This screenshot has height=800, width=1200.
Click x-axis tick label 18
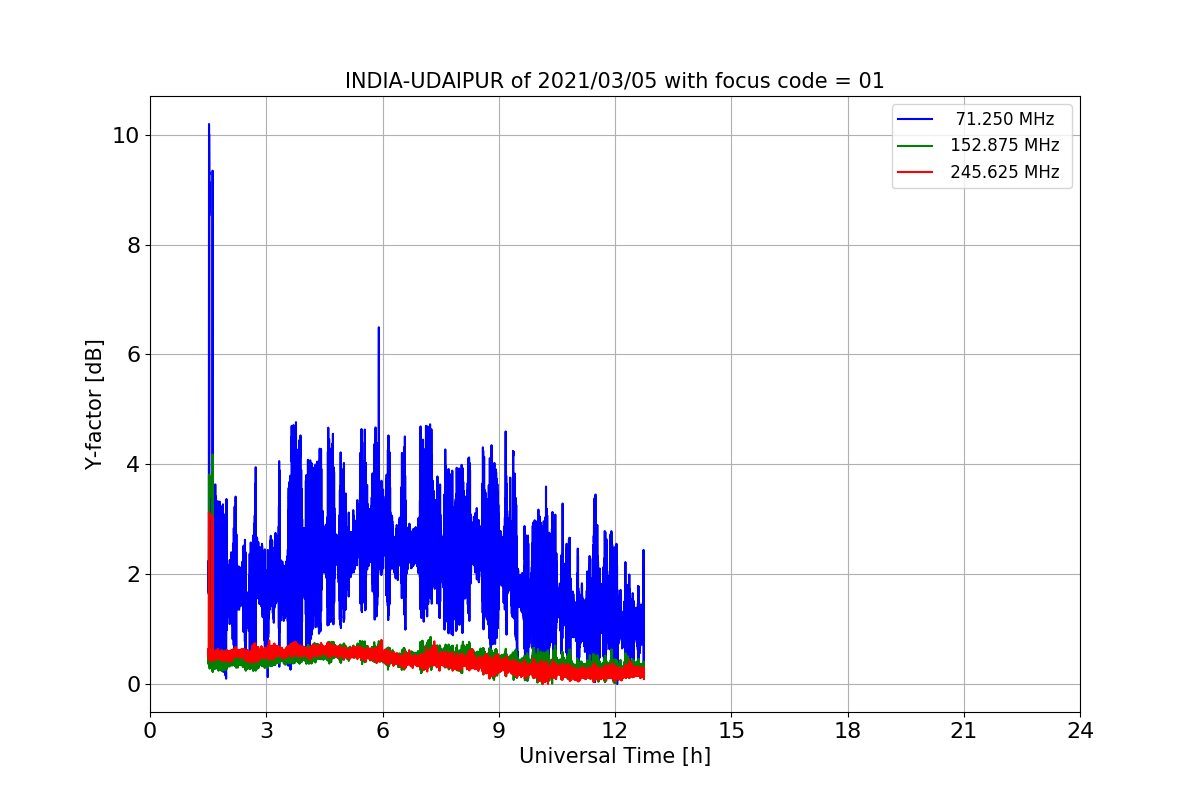pos(847,731)
